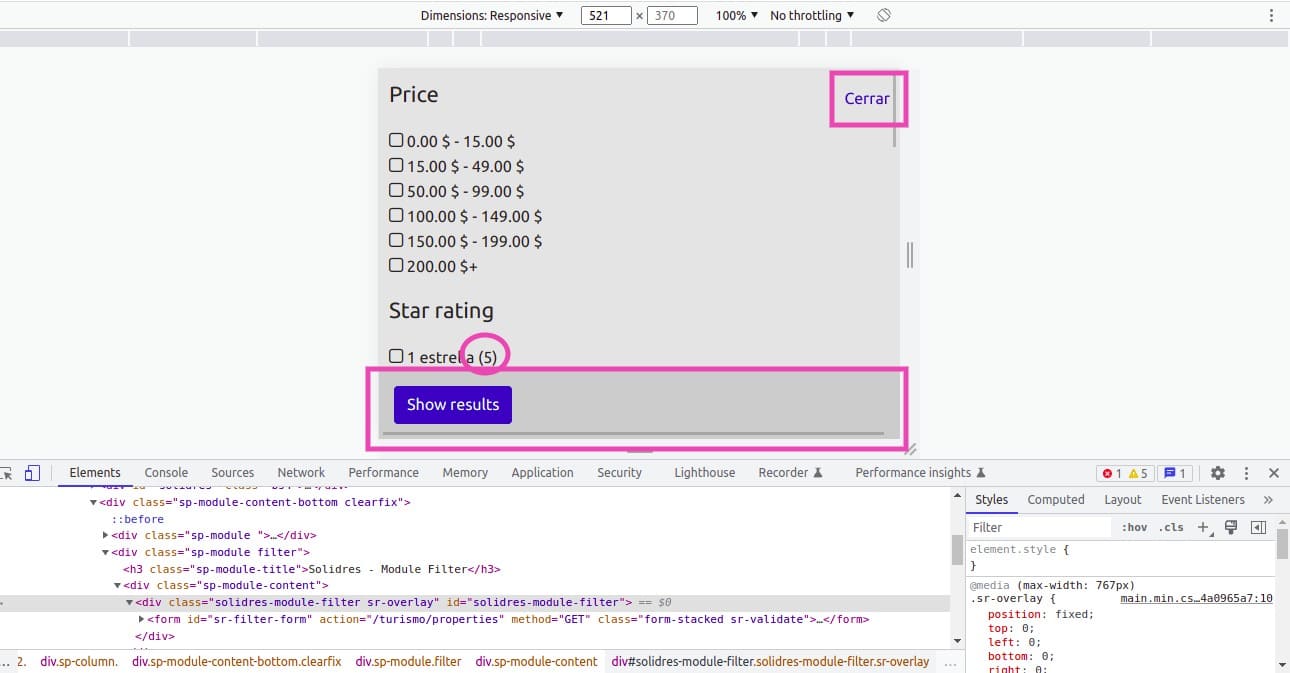The width and height of the screenshot is (1290, 673).
Task: Open the device toolbar more options menu
Action: tap(1271, 15)
